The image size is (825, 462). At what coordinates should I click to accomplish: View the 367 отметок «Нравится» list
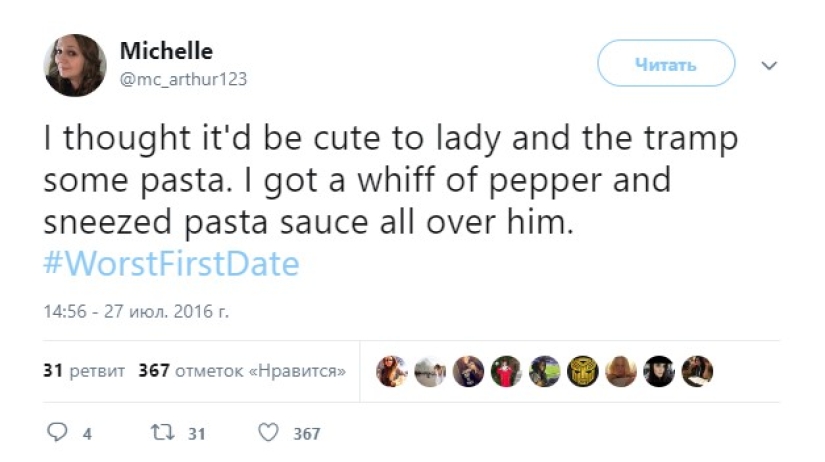click(241, 371)
